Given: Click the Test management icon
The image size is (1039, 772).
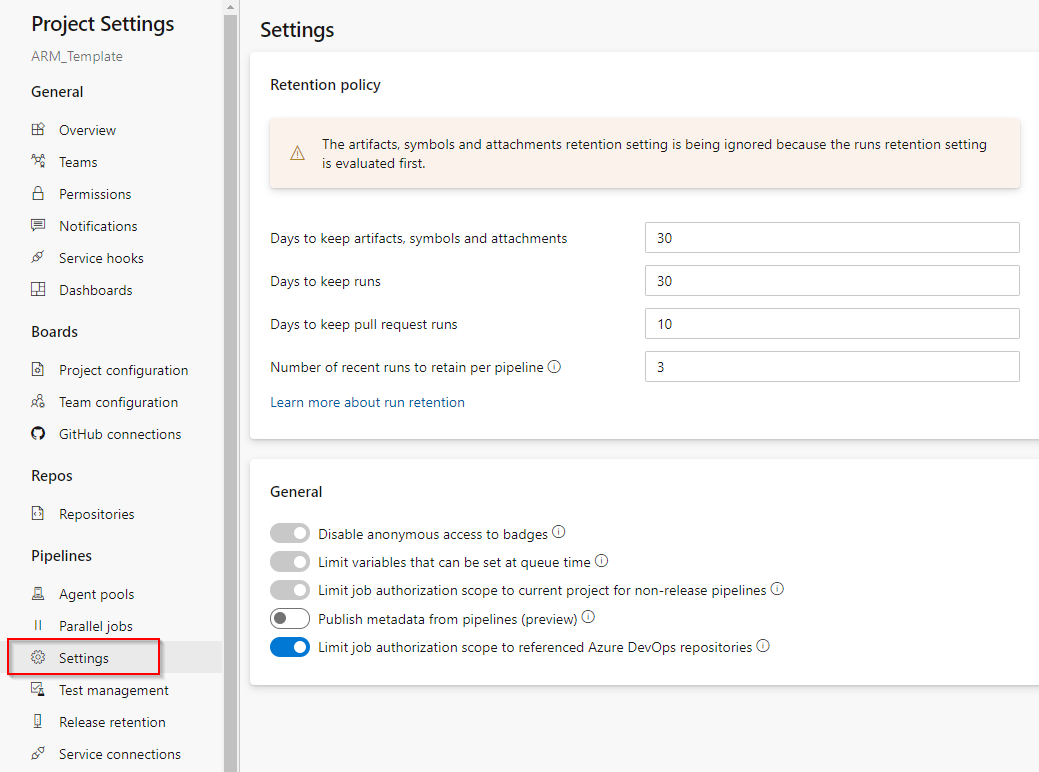Looking at the screenshot, I should click(x=38, y=689).
